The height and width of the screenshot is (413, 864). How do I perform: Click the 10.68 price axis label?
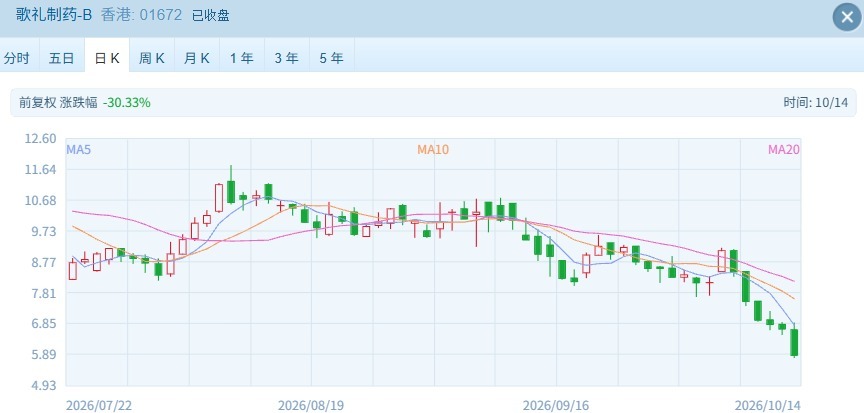click(x=40, y=200)
